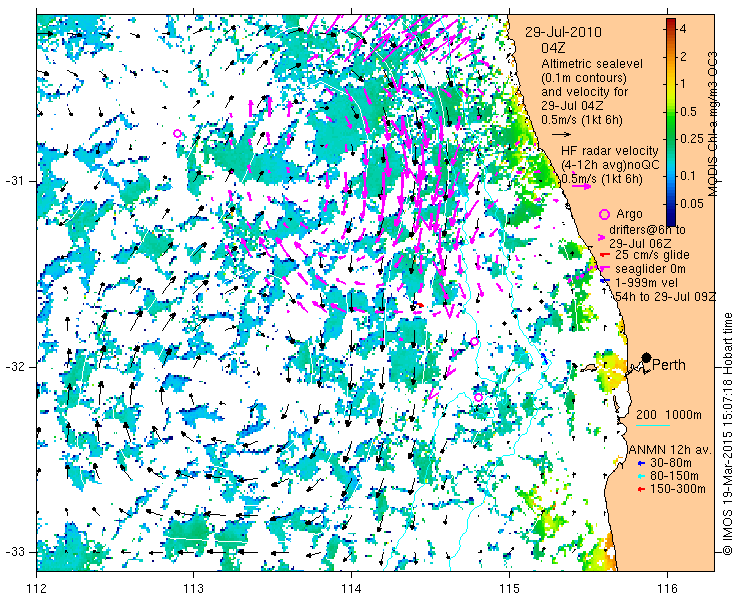Click the red seaglider marker on the map
The height and width of the screenshot is (600, 740).
420,305
